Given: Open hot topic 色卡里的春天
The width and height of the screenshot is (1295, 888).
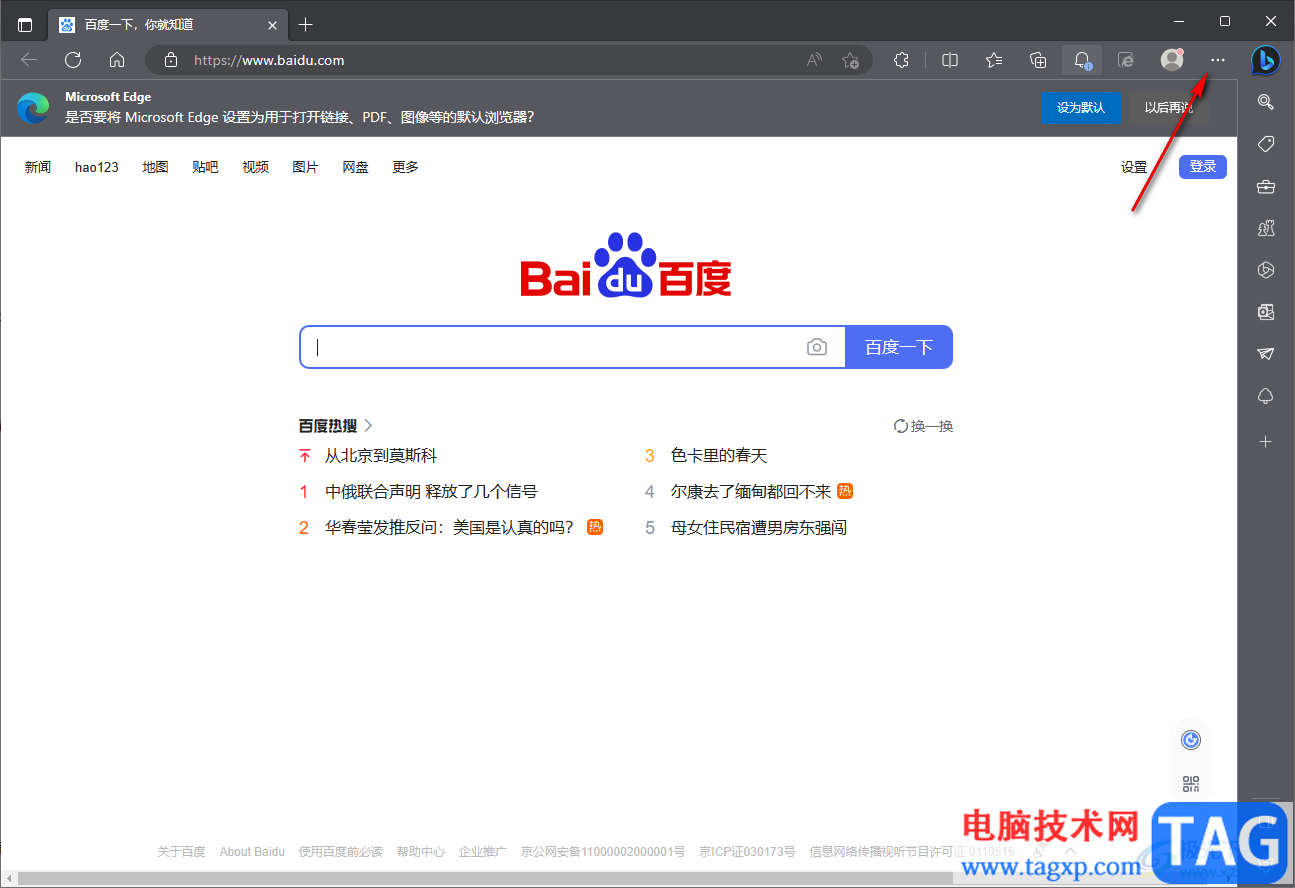Looking at the screenshot, I should point(719,455).
